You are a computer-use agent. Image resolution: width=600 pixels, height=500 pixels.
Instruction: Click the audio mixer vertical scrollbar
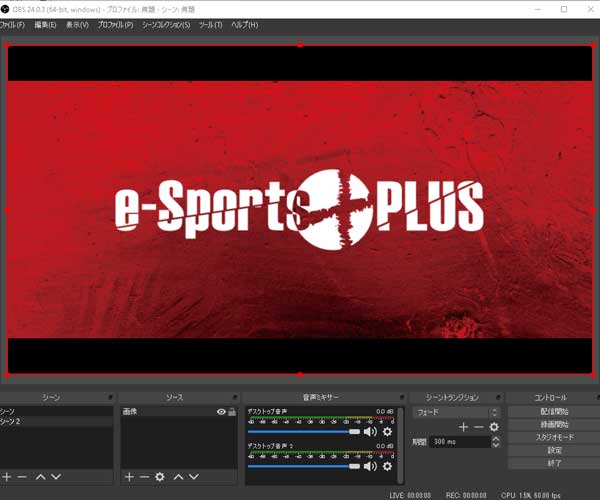tap(400, 445)
